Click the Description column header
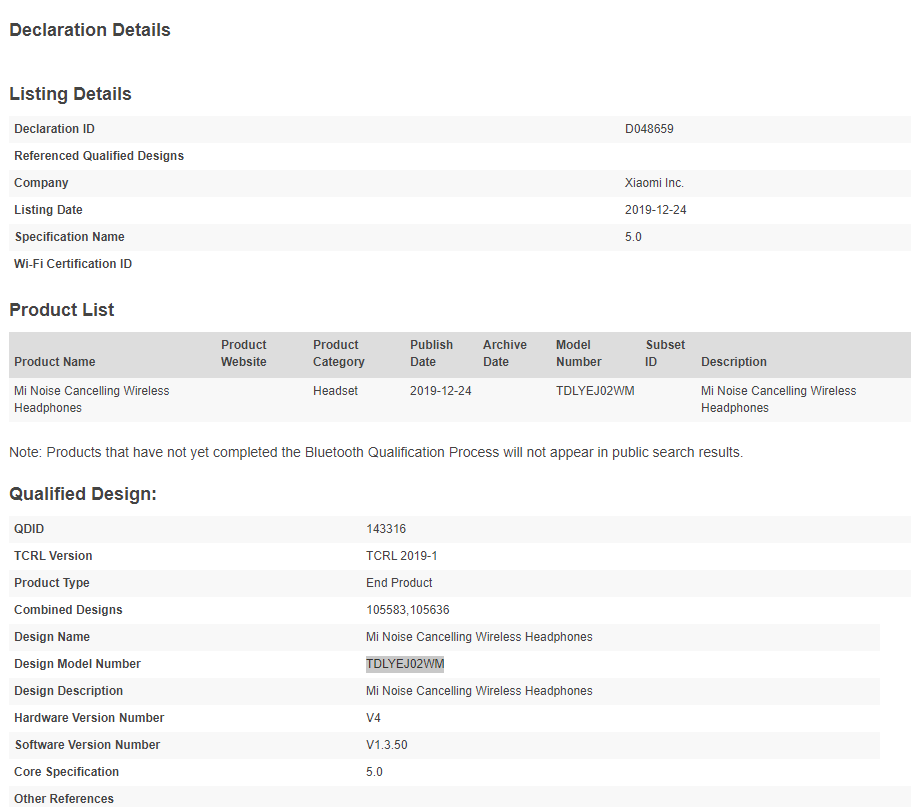The image size is (922, 807). click(734, 362)
